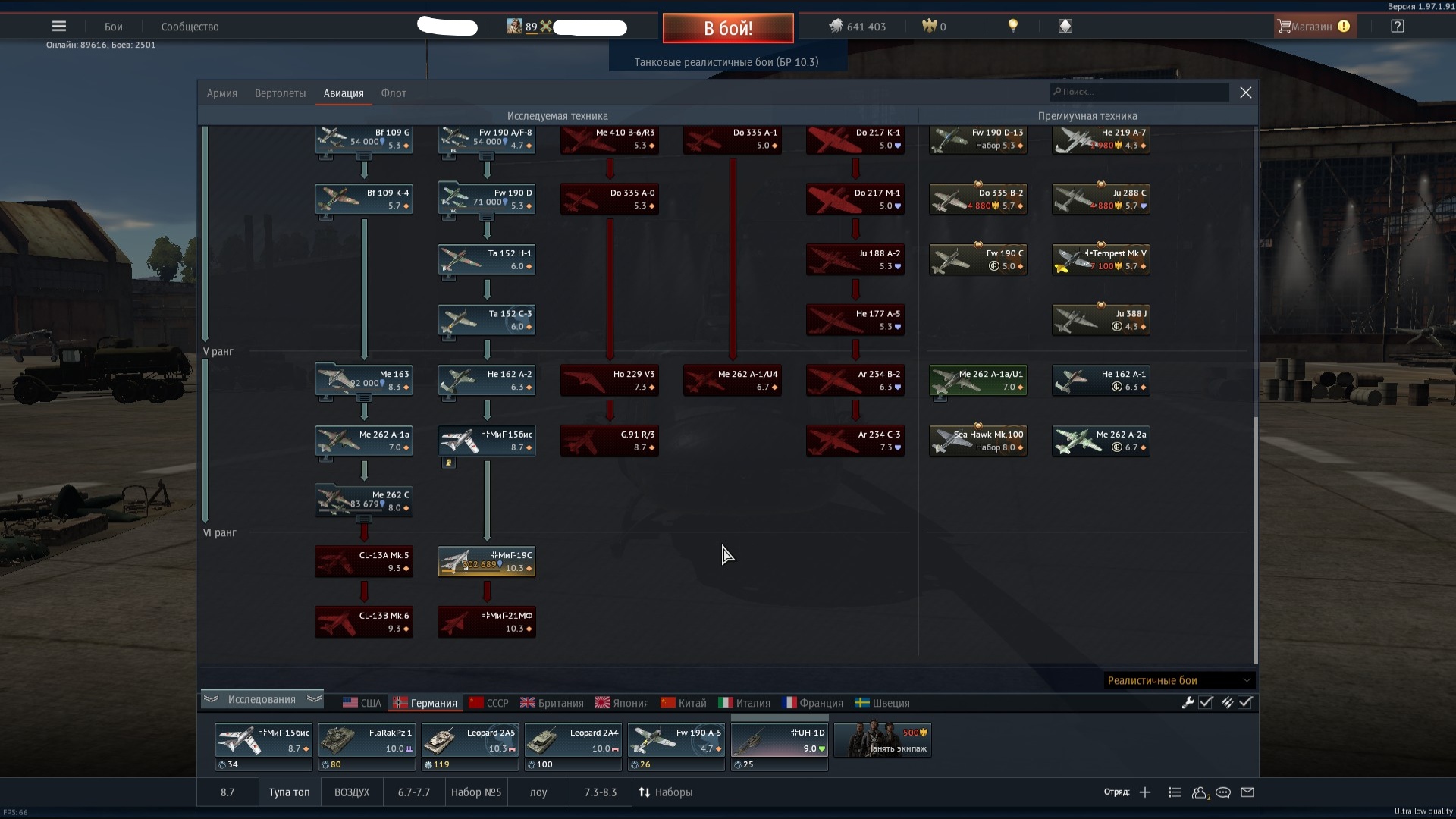This screenshot has width=1456, height=819.
Task: Select the CL-13A Mk.5 vehicle card
Action: [x=364, y=562]
